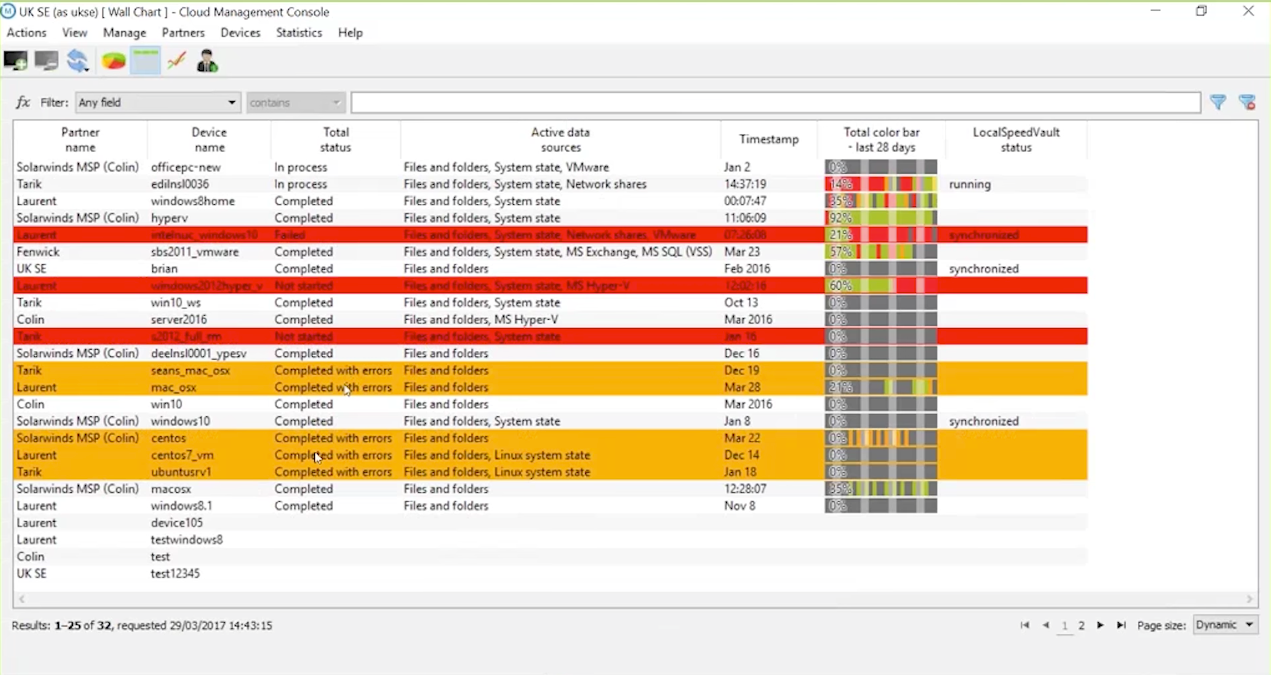
Task: Click timestamp '14:37:19'
Action: (x=746, y=185)
